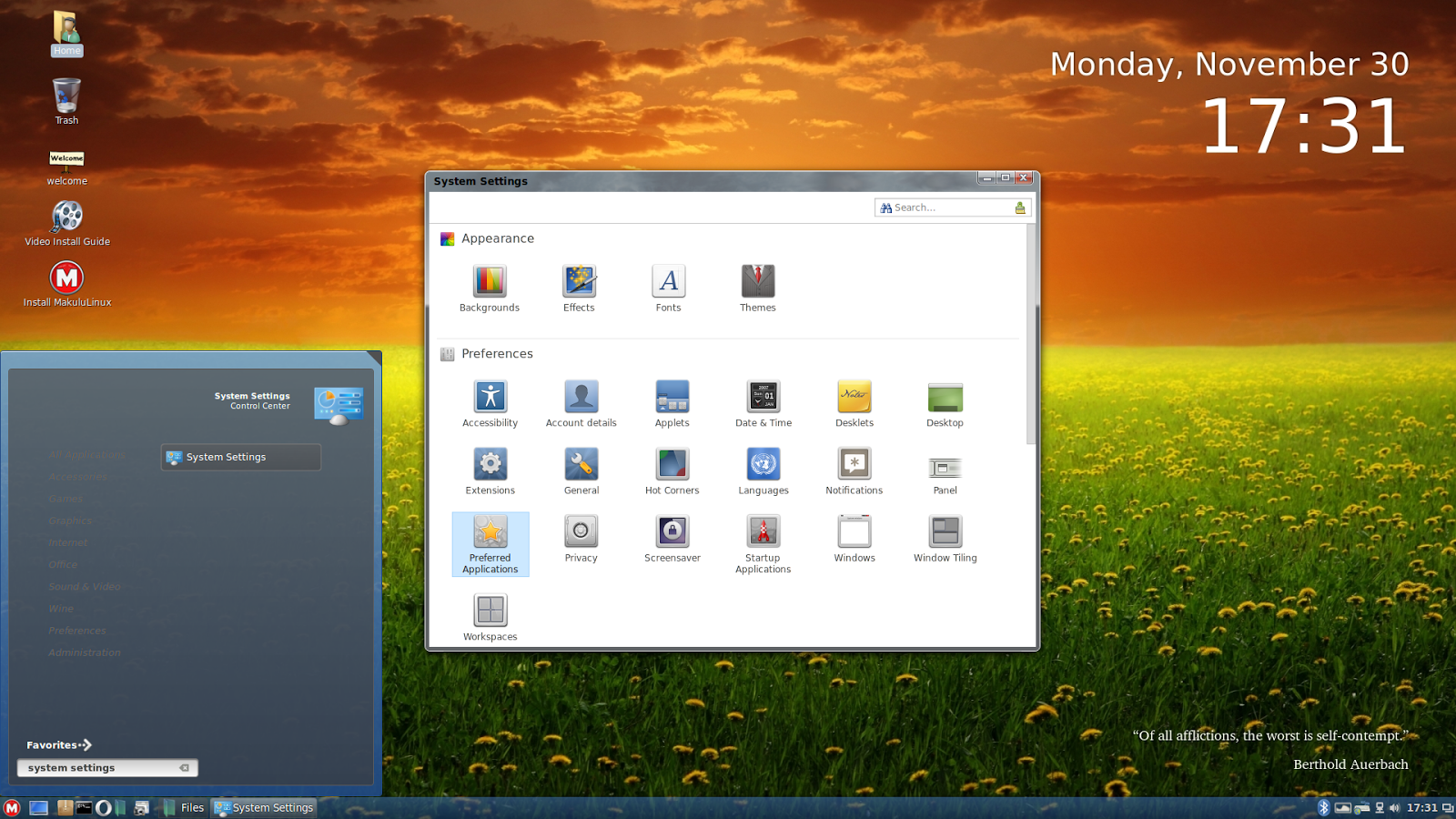Open Preferred Applications

(x=490, y=544)
